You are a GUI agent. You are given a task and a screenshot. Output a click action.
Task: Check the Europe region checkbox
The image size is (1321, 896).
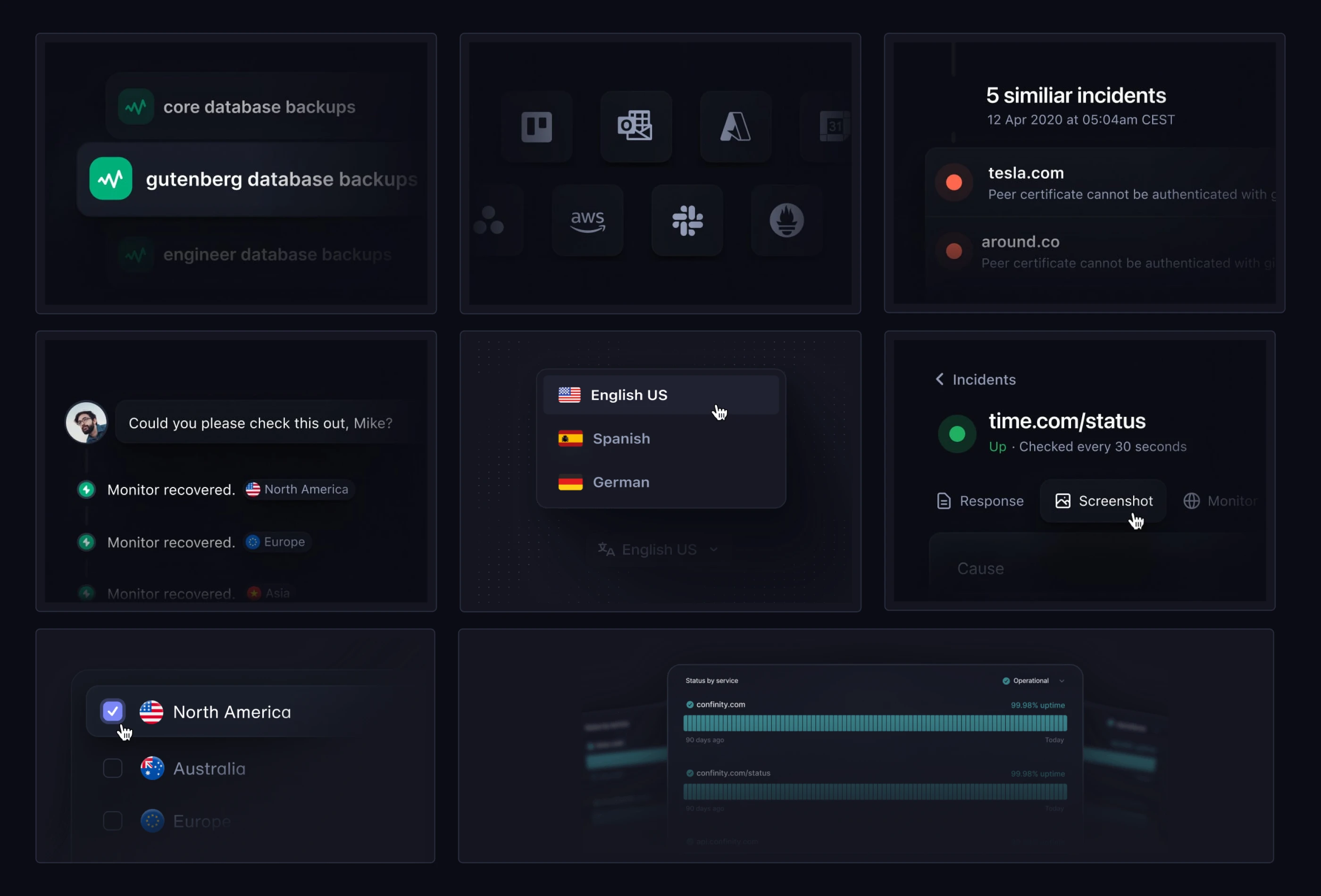click(113, 821)
